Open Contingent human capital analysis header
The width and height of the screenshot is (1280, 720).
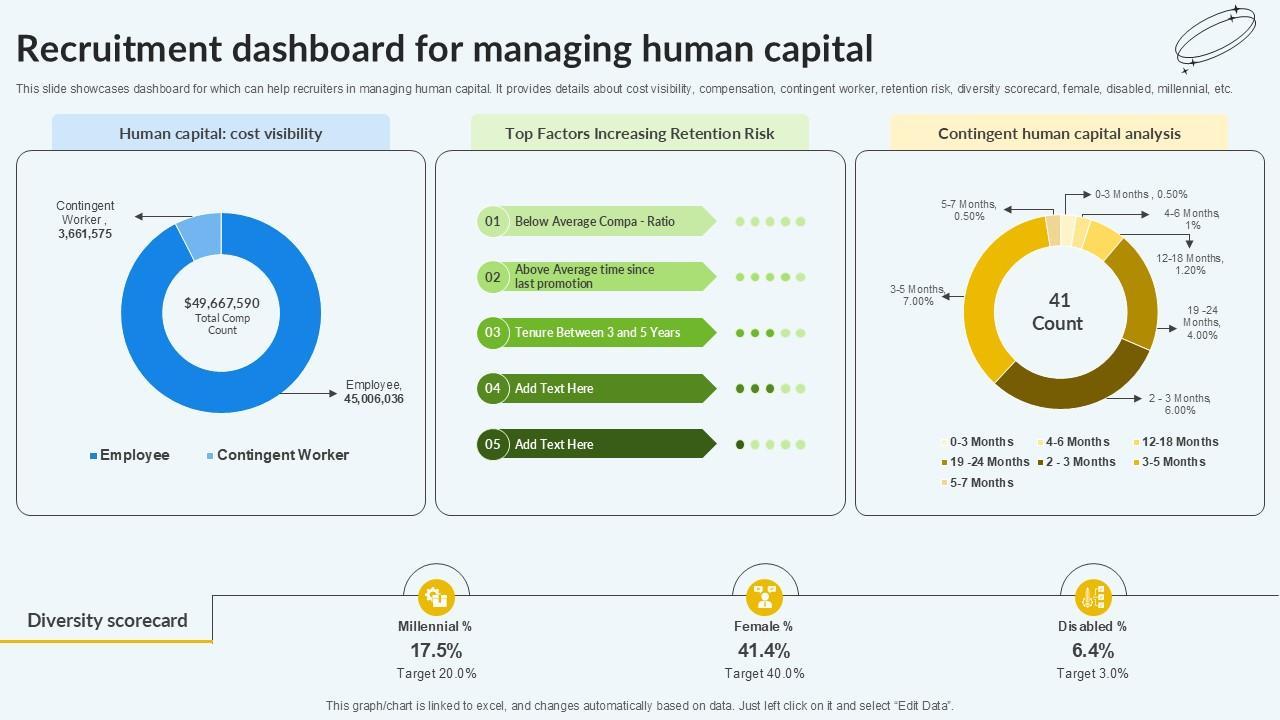1059,133
